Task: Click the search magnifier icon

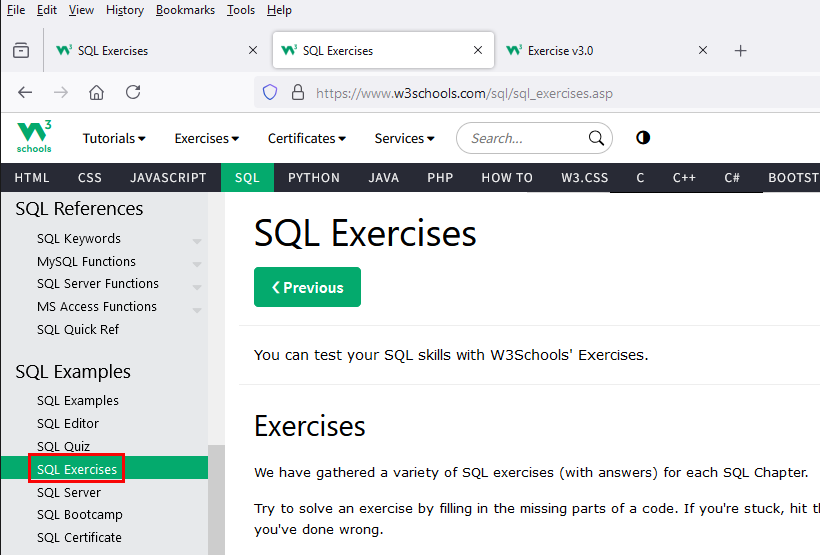Action: pos(596,138)
